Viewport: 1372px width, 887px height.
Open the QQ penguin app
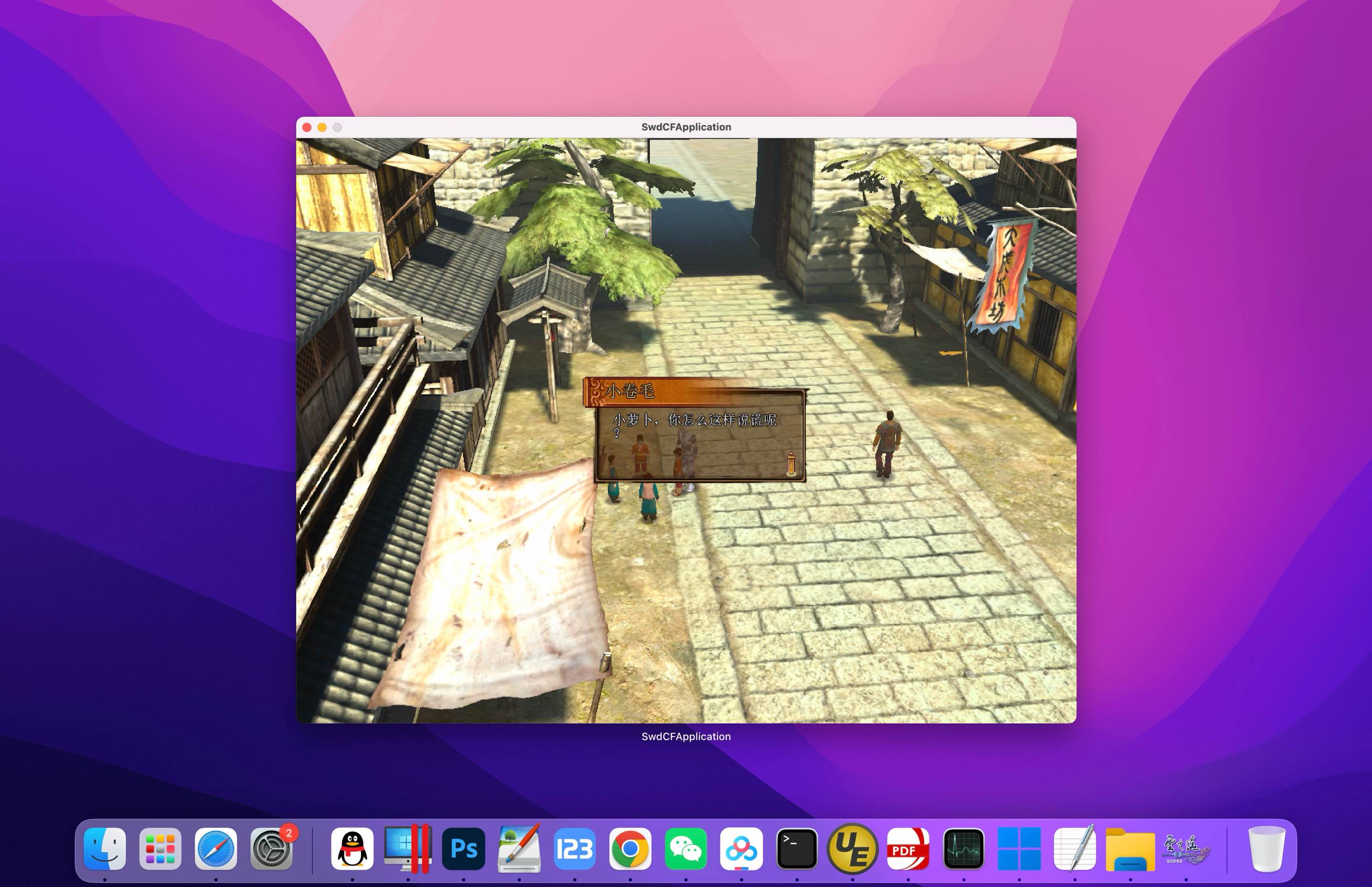click(x=353, y=848)
